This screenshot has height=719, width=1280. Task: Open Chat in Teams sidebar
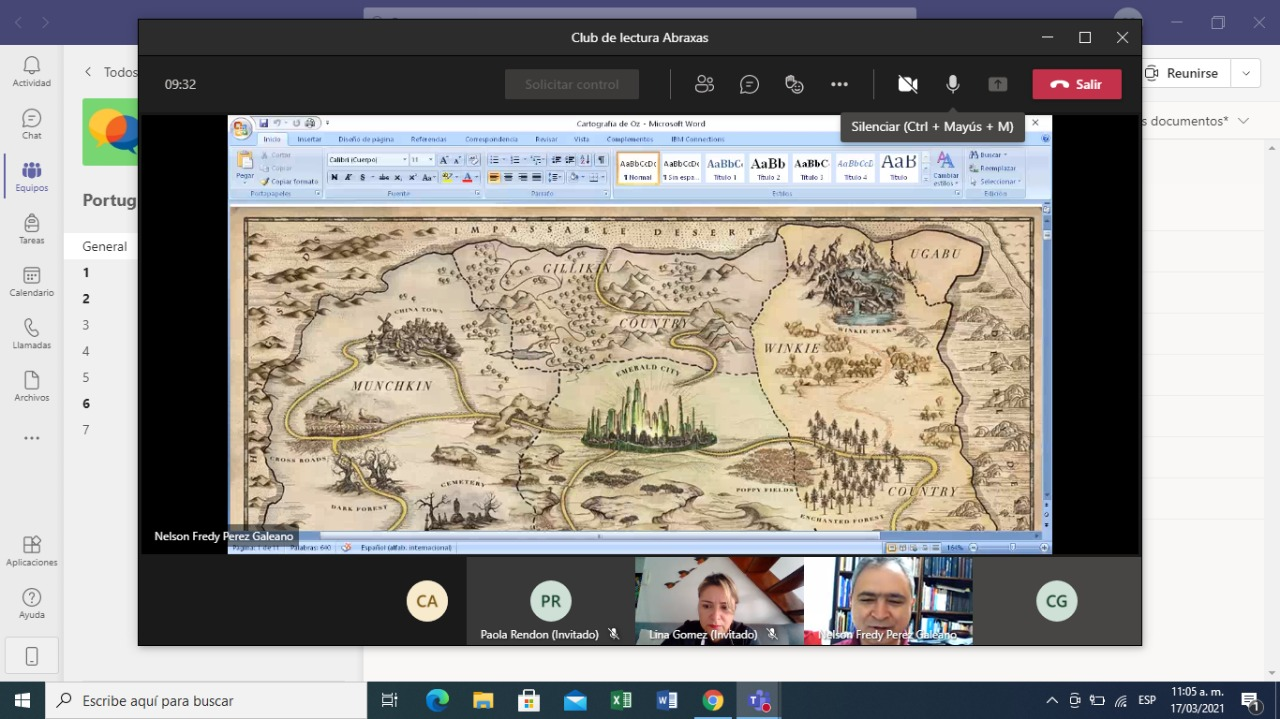click(32, 124)
